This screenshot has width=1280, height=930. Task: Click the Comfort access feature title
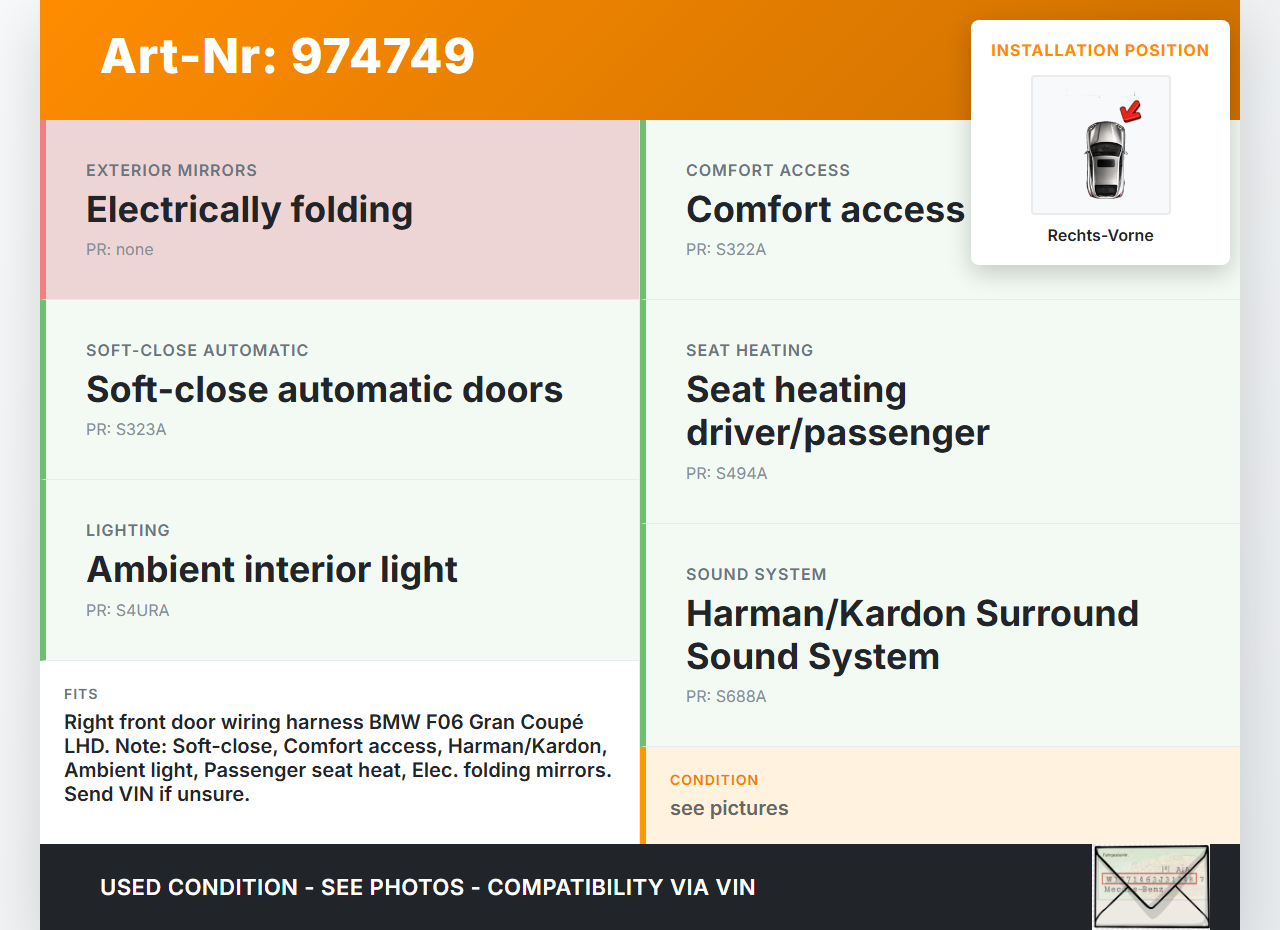(825, 210)
